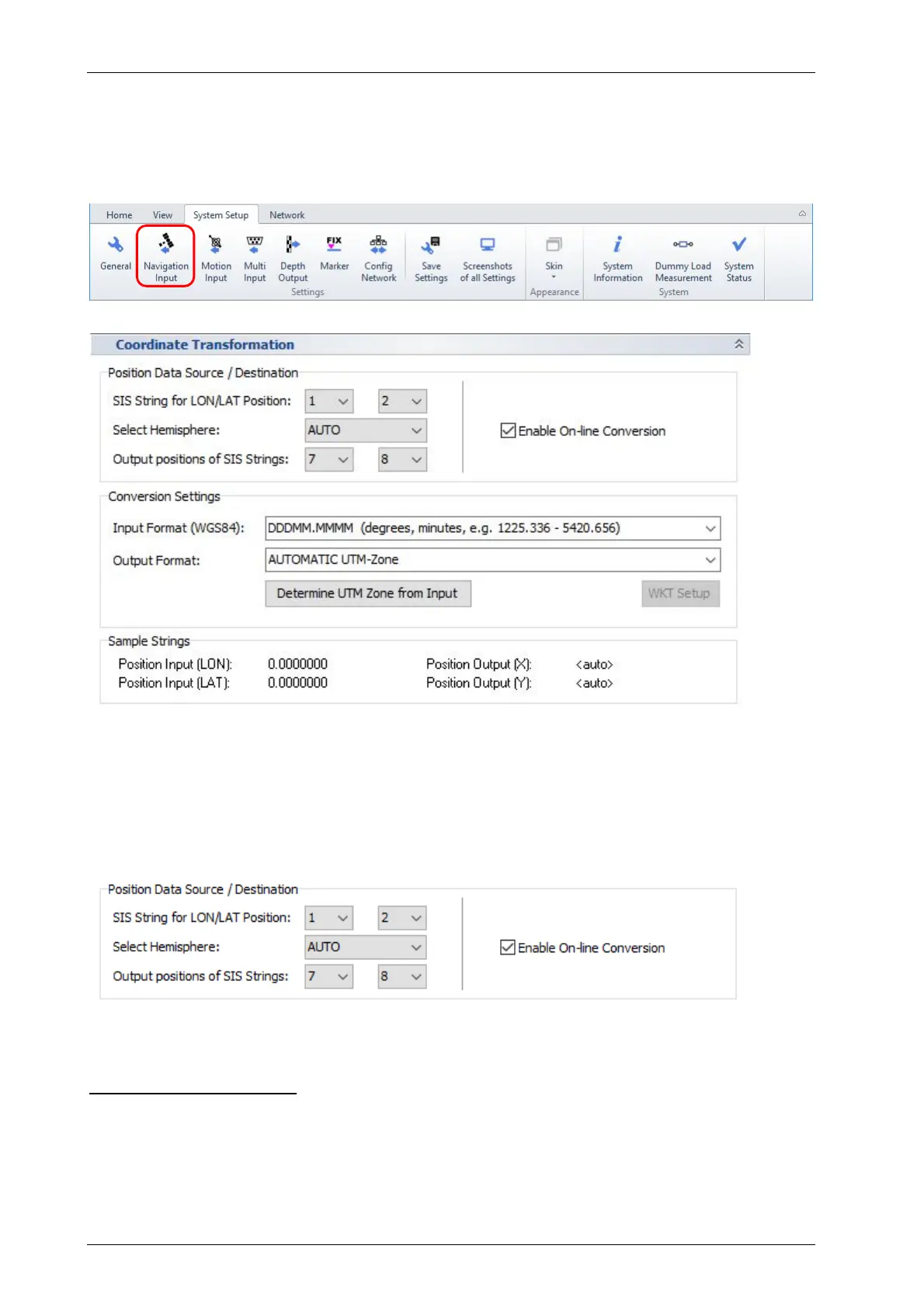
Task: Open Select Hemisphere dropdown in Coordinate Transformation panel
Action: tap(366, 430)
